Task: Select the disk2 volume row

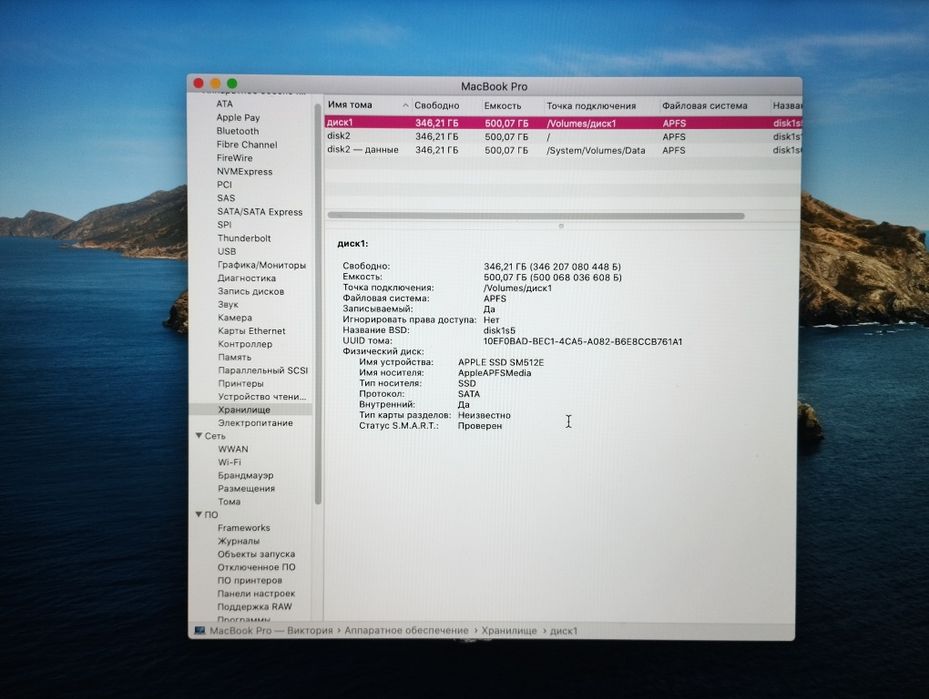Action: 563,137
